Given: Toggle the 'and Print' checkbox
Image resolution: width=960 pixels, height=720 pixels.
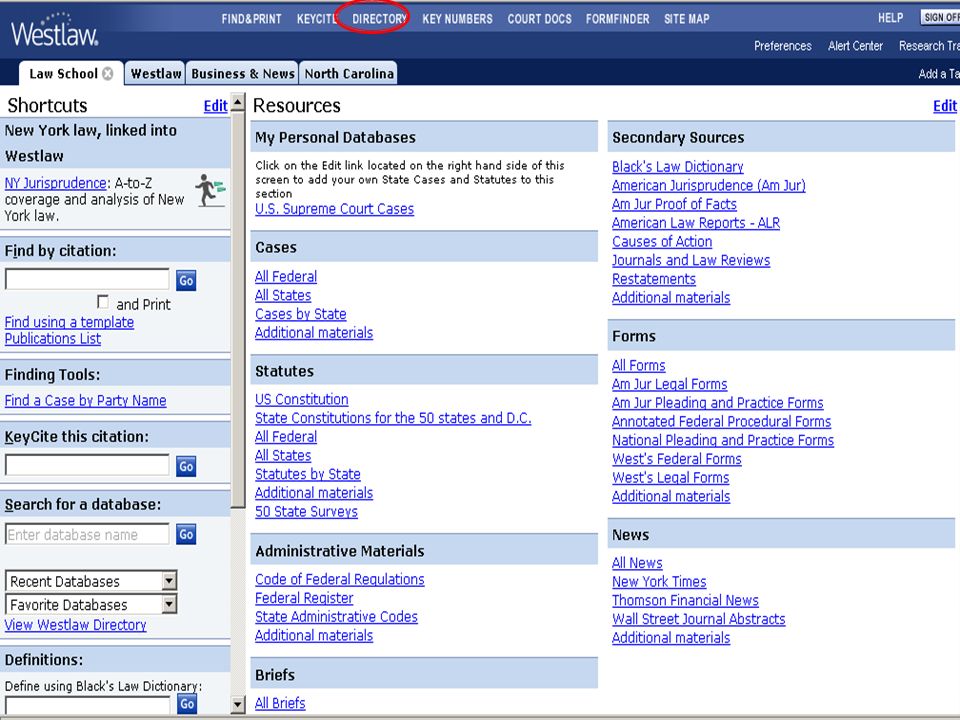Looking at the screenshot, I should (x=103, y=302).
